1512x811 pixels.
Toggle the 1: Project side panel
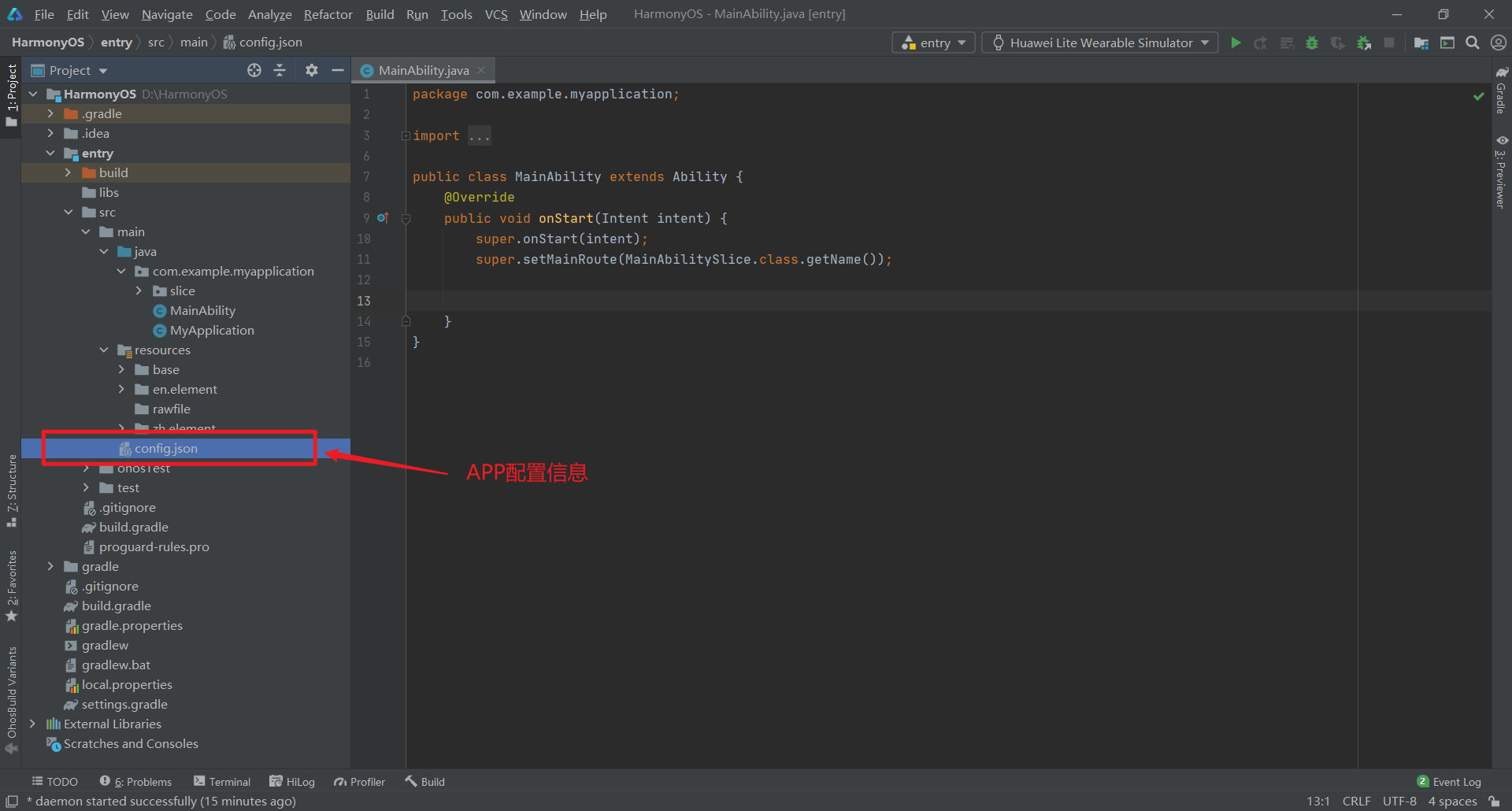point(11,95)
